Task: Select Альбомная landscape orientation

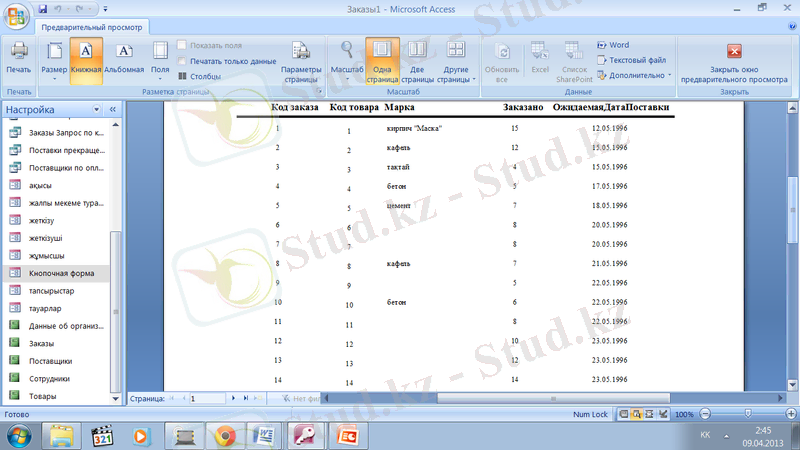Action: (124, 58)
